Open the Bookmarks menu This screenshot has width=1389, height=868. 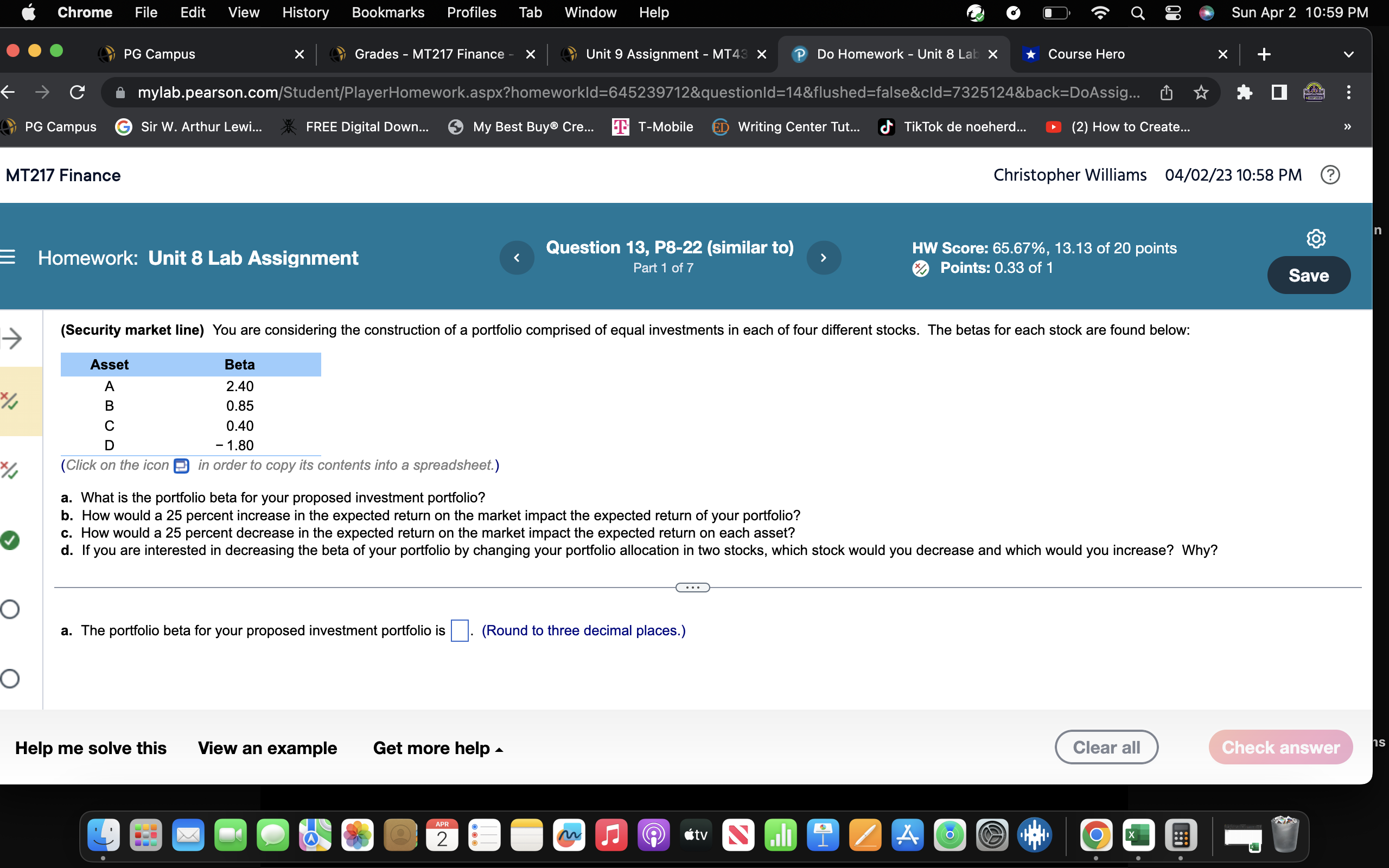[388, 12]
